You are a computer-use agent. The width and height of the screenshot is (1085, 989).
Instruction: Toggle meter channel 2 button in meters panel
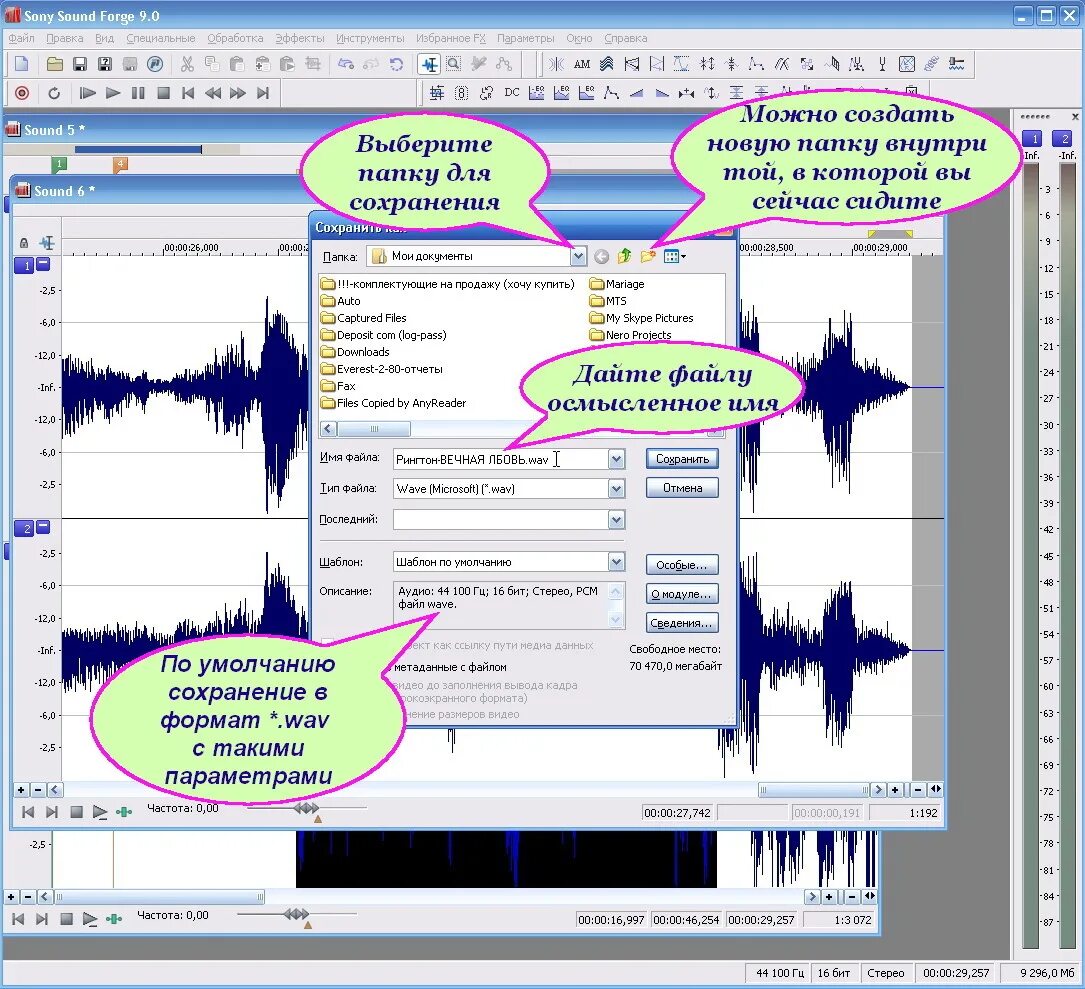pyautogui.click(x=1062, y=138)
